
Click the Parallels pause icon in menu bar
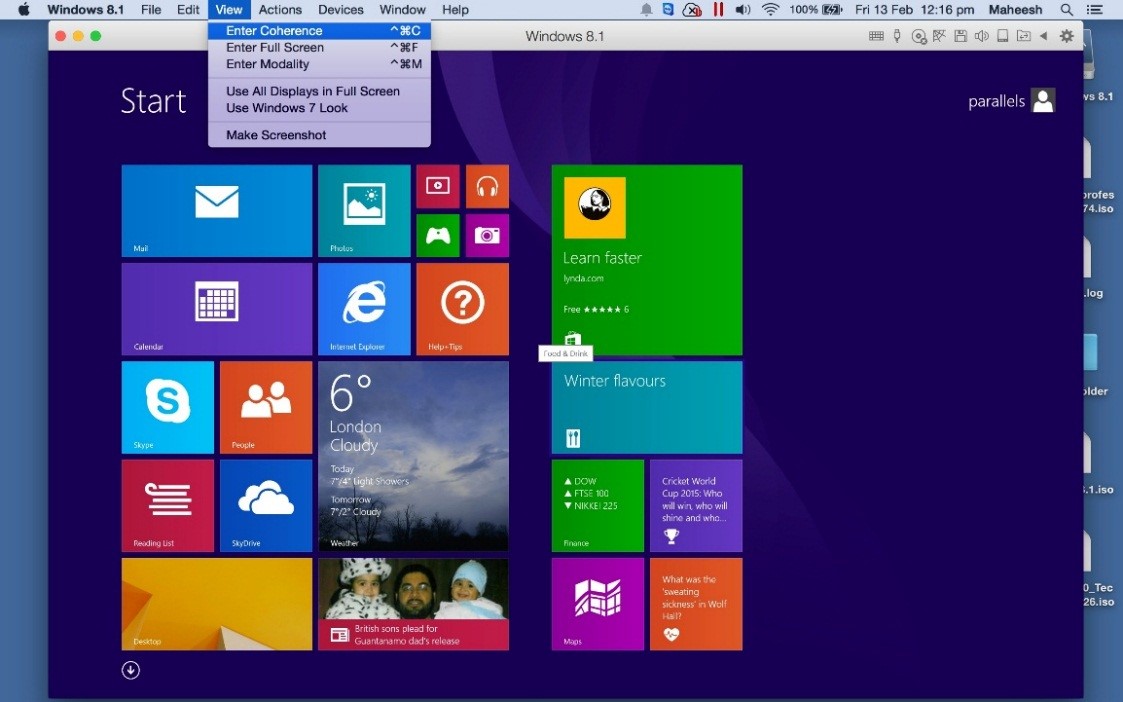(x=718, y=9)
